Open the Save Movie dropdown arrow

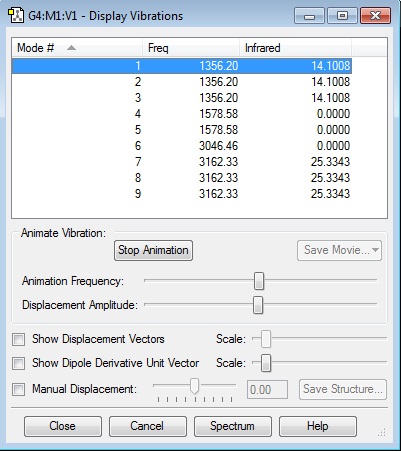(376, 250)
